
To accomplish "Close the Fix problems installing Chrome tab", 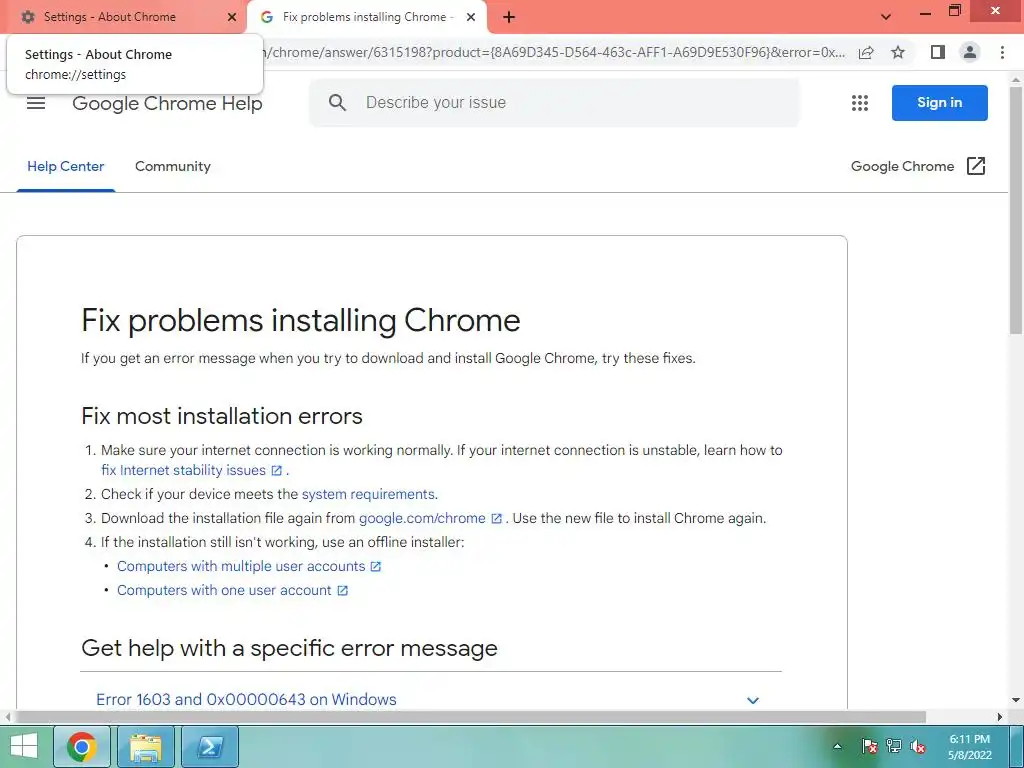I will (x=471, y=17).
